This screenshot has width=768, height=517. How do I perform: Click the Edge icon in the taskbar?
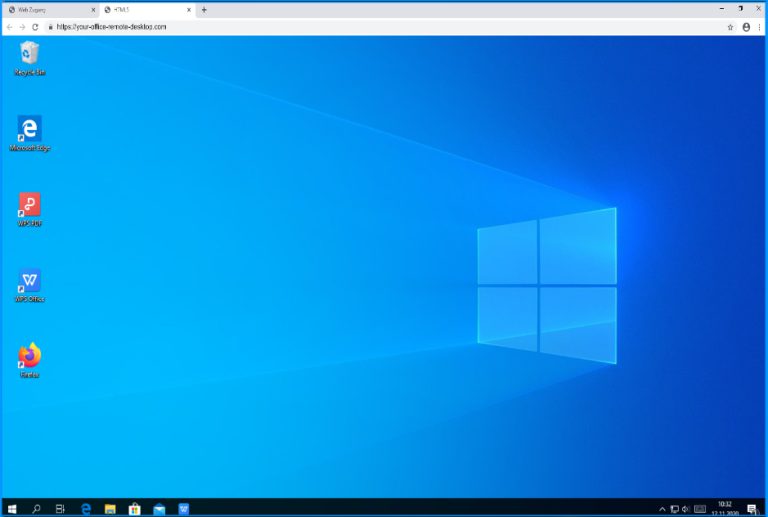click(85, 509)
